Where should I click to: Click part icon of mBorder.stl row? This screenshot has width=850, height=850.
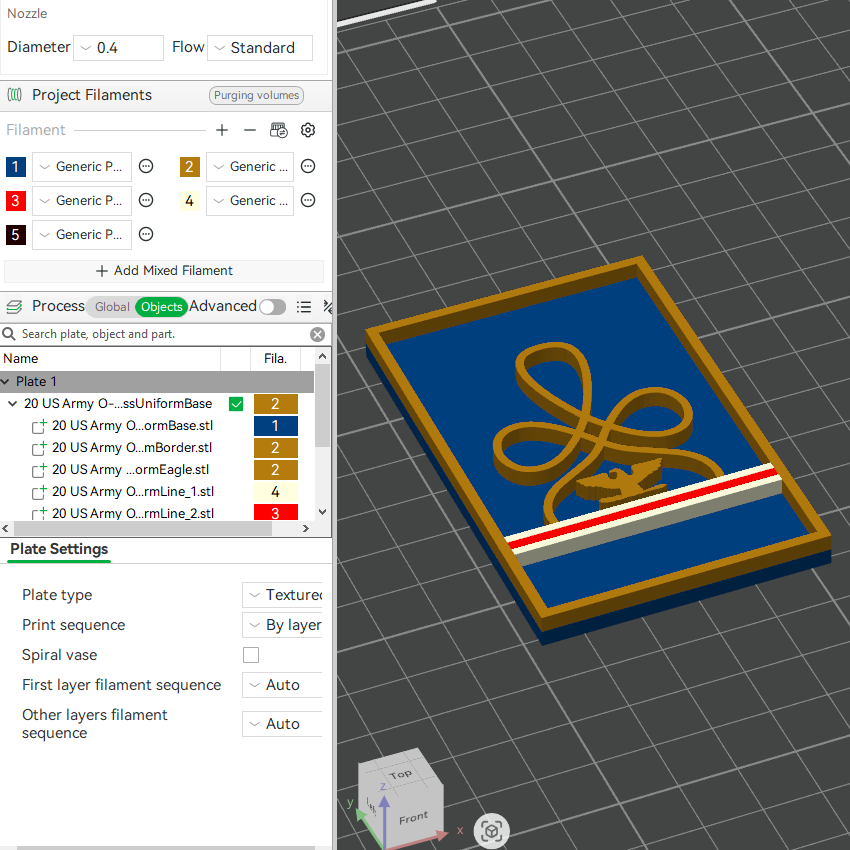[39, 448]
